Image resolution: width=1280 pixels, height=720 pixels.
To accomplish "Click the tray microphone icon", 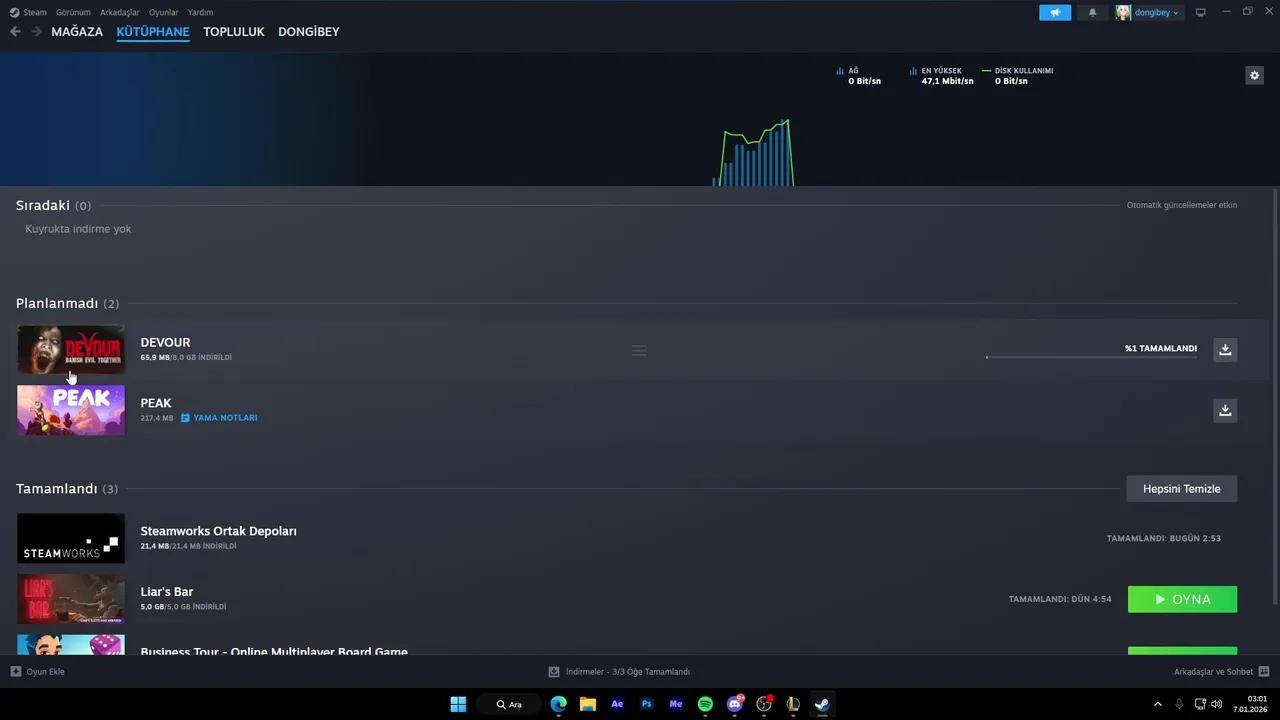I will click(1180, 704).
